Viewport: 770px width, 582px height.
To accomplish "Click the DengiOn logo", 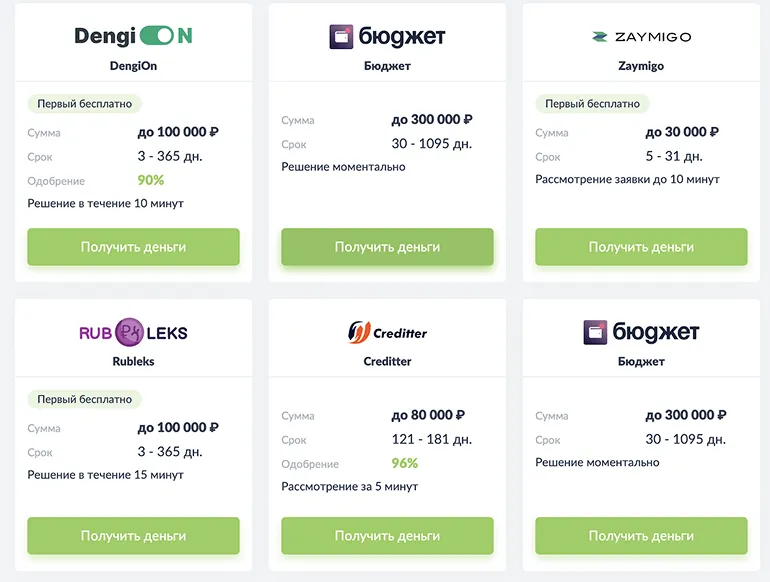I will 133,37.
